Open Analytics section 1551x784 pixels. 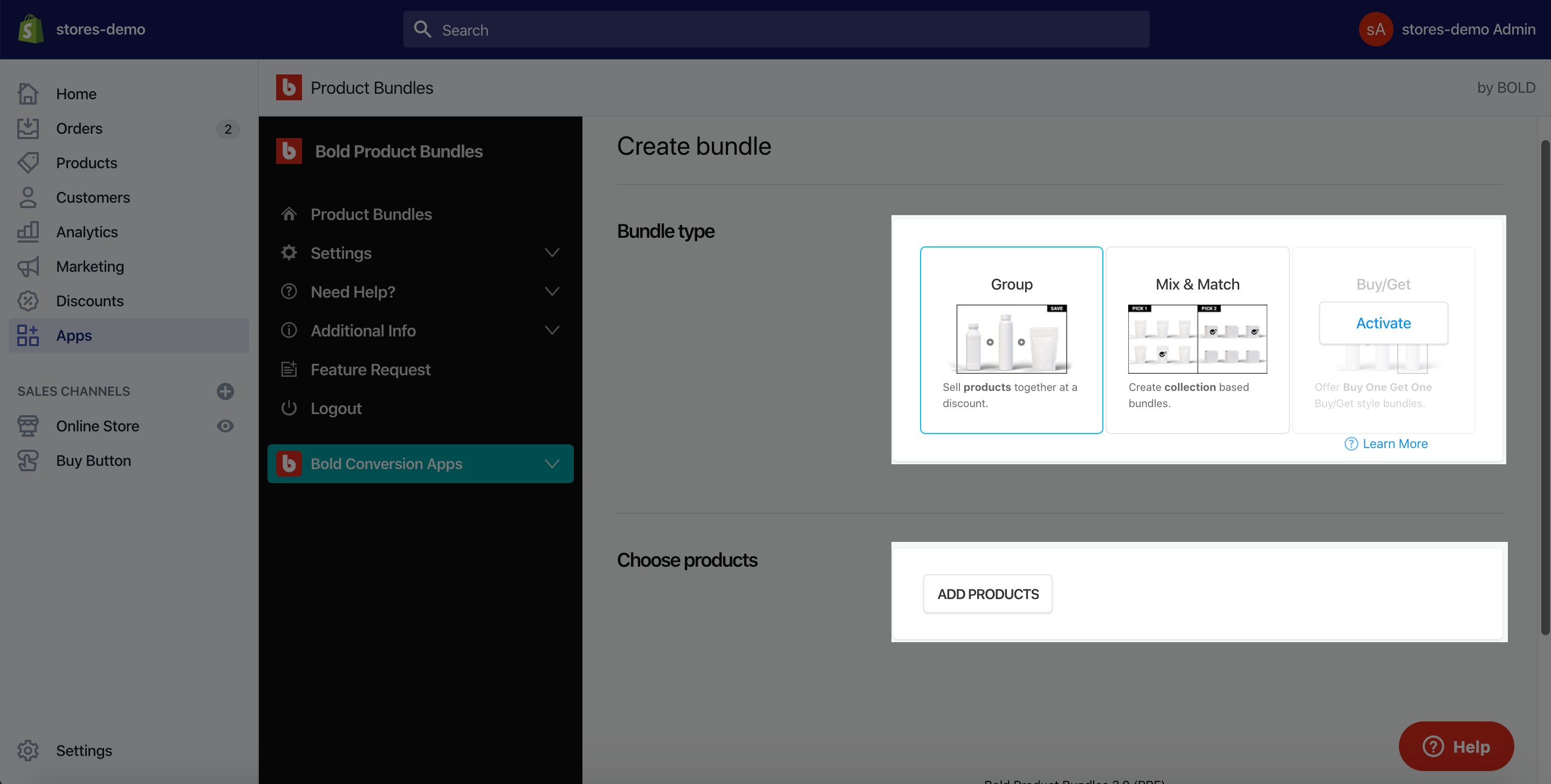[x=129, y=232]
